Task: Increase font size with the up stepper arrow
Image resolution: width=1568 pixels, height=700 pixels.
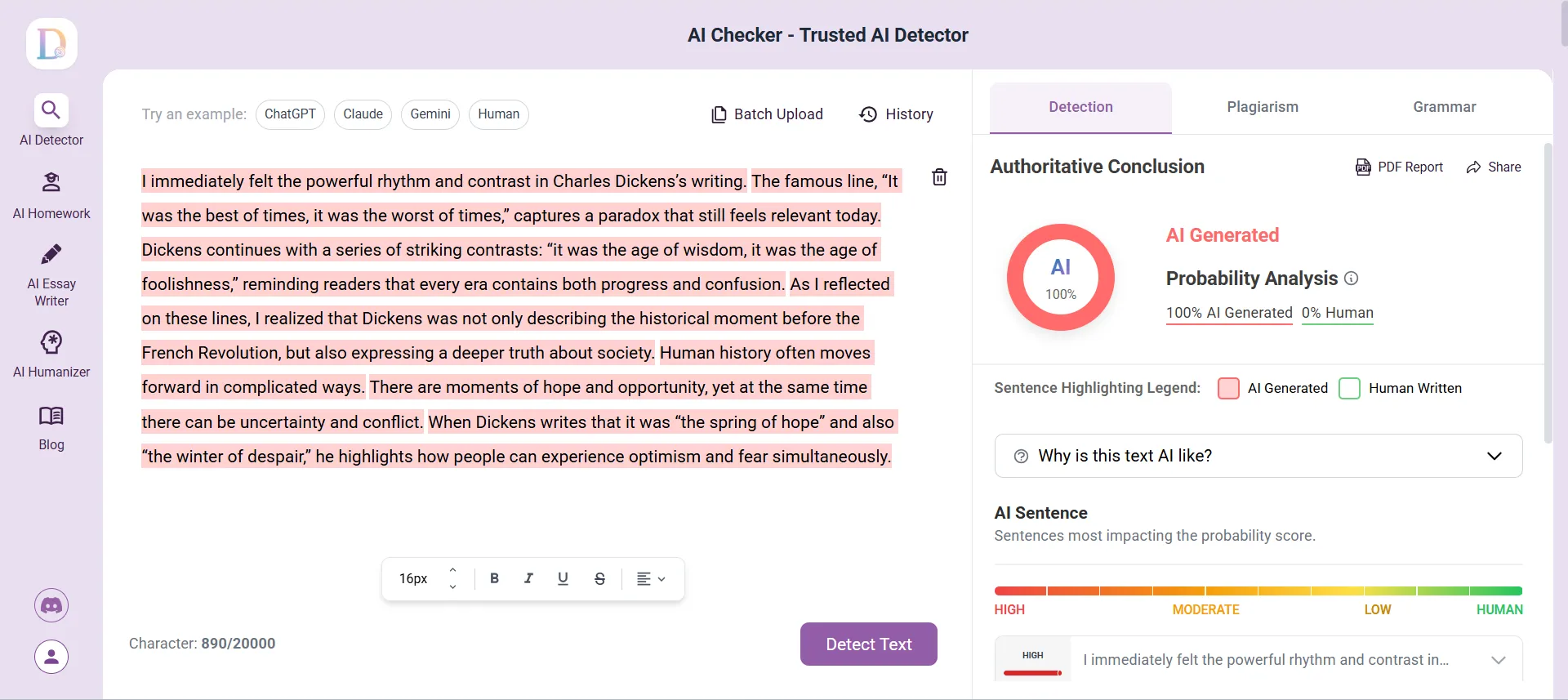Action: point(452,570)
